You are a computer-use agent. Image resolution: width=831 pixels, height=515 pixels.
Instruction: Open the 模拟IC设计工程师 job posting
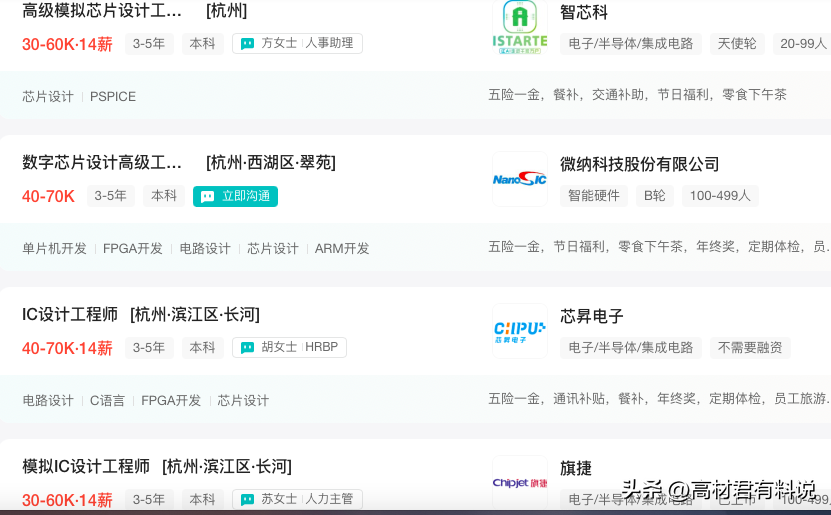tap(86, 467)
